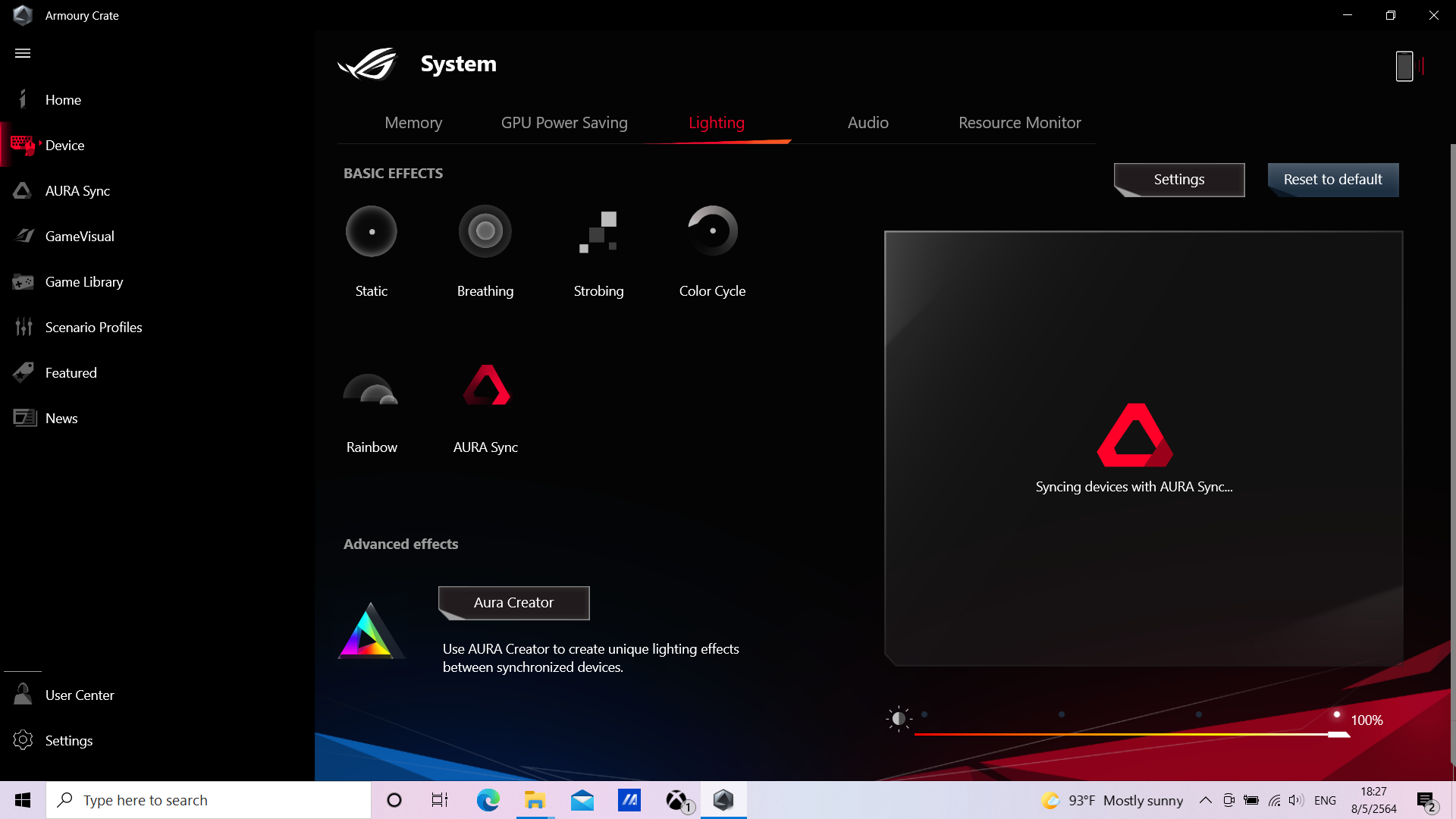This screenshot has width=1456, height=819.
Task: Switch to the Lighting tab
Action: click(717, 123)
